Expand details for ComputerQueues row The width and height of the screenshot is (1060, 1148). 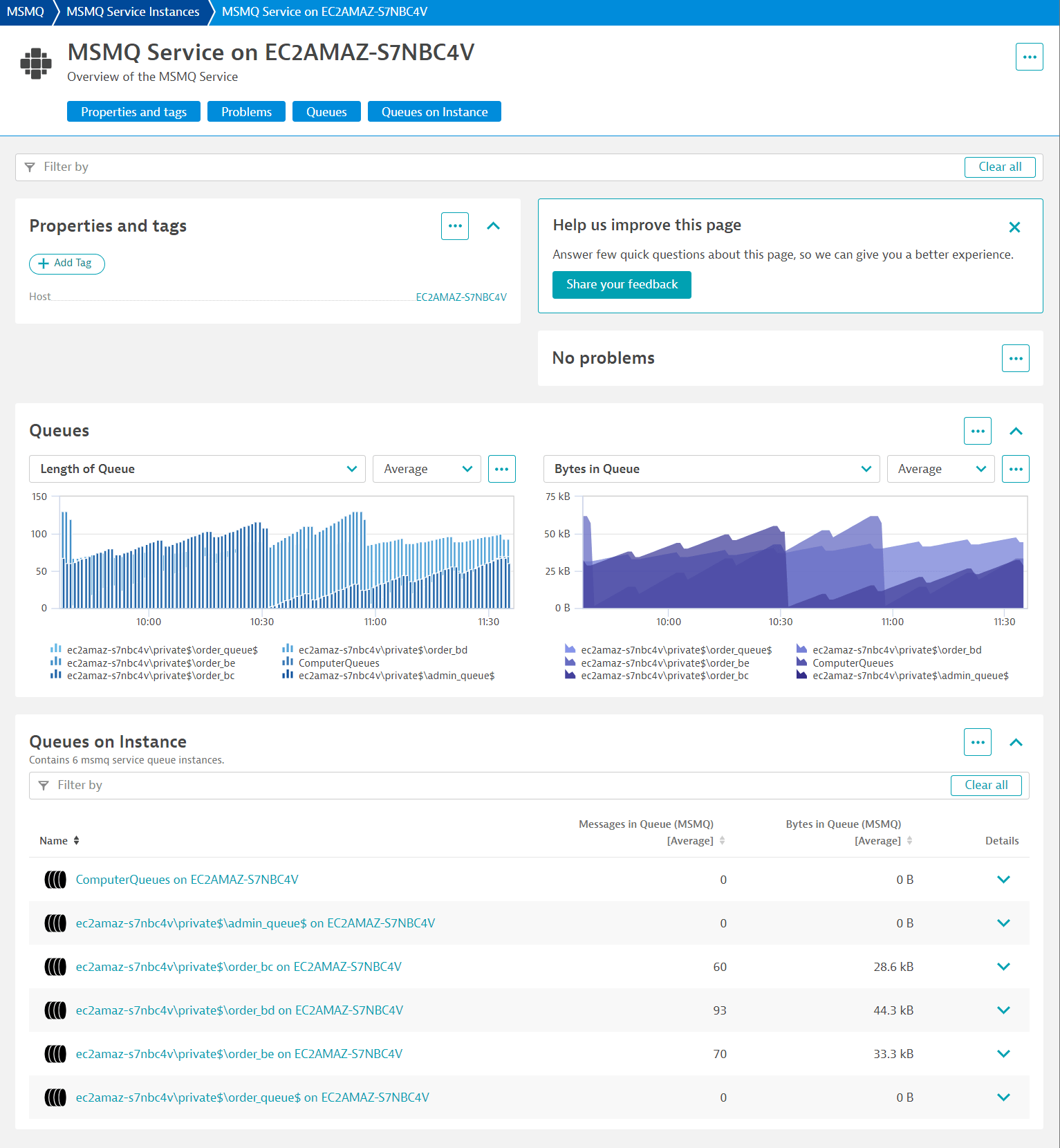pyautogui.click(x=1003, y=880)
